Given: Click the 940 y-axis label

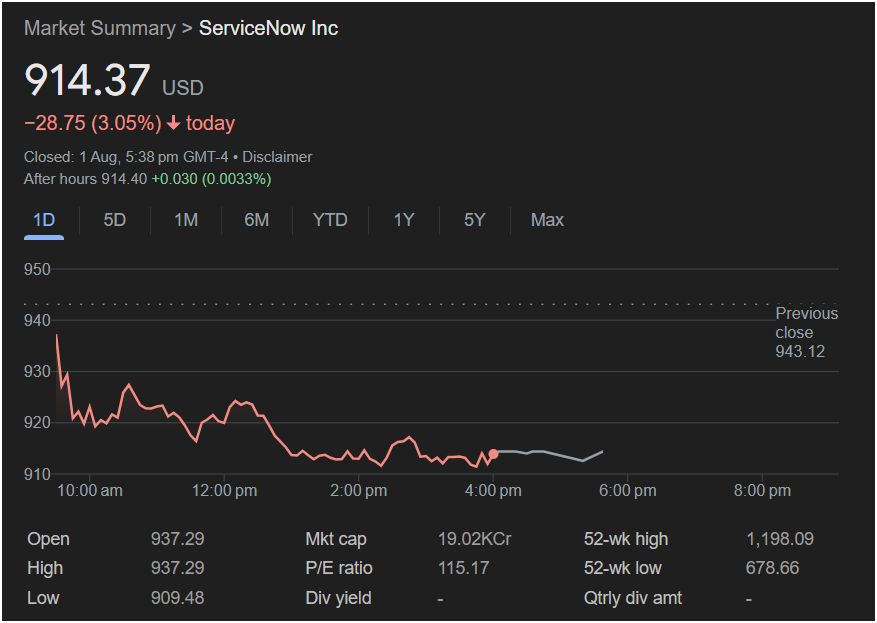Looking at the screenshot, I should [37, 320].
